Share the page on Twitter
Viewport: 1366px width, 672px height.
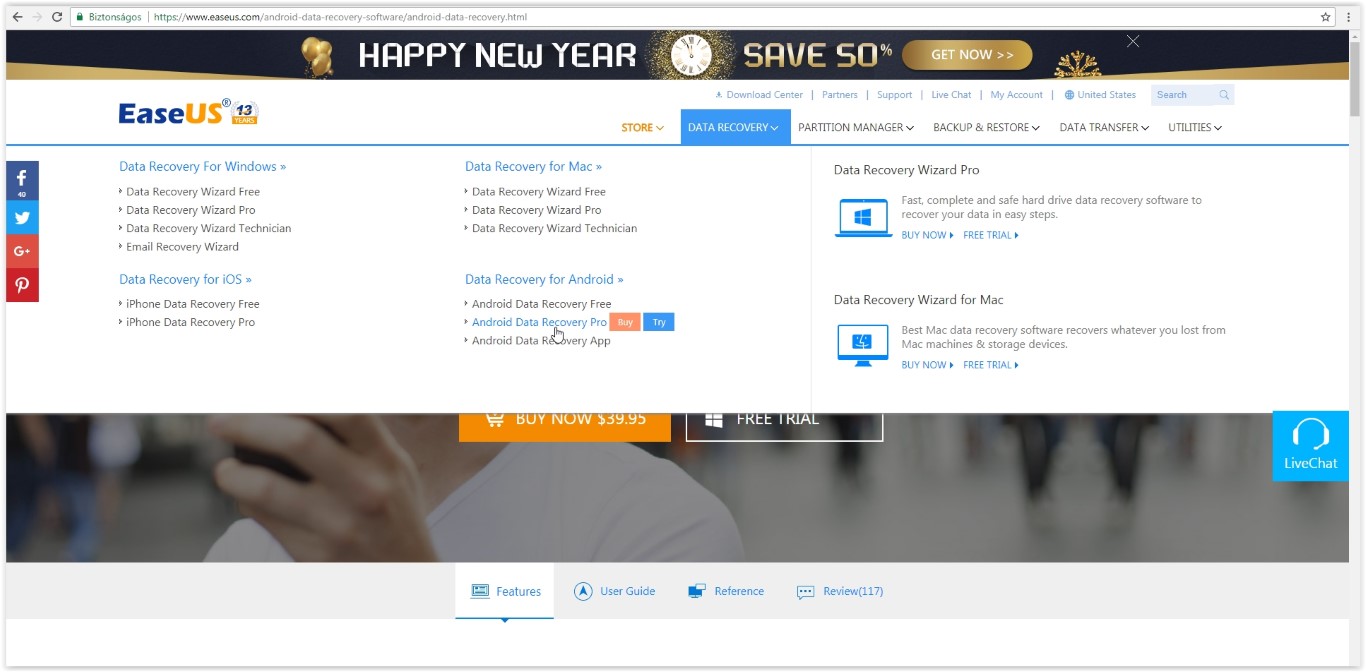coord(22,217)
